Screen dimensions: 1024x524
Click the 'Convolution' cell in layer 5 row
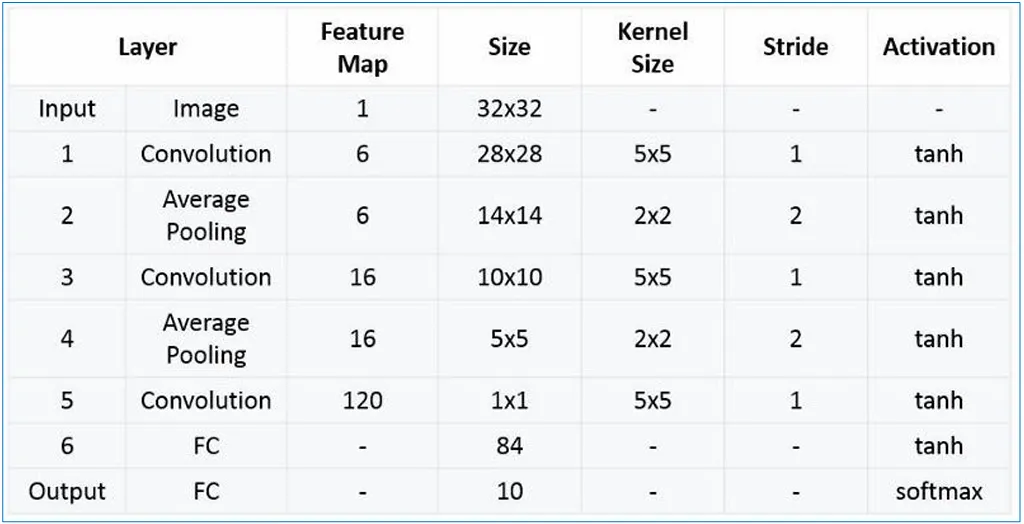pyautogui.click(x=205, y=400)
